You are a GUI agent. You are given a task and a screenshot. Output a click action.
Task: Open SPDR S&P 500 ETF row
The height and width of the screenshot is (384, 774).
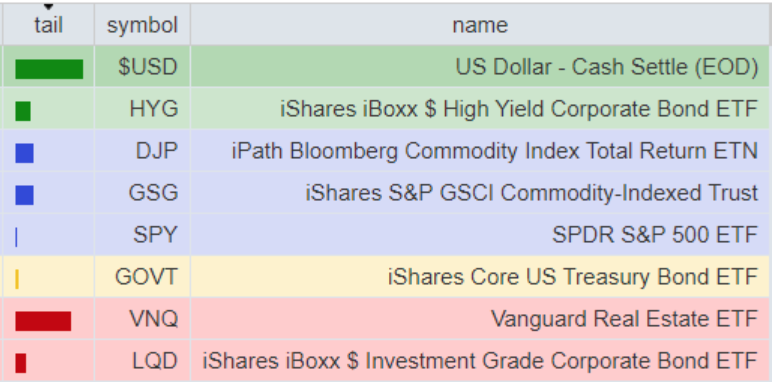click(386, 234)
